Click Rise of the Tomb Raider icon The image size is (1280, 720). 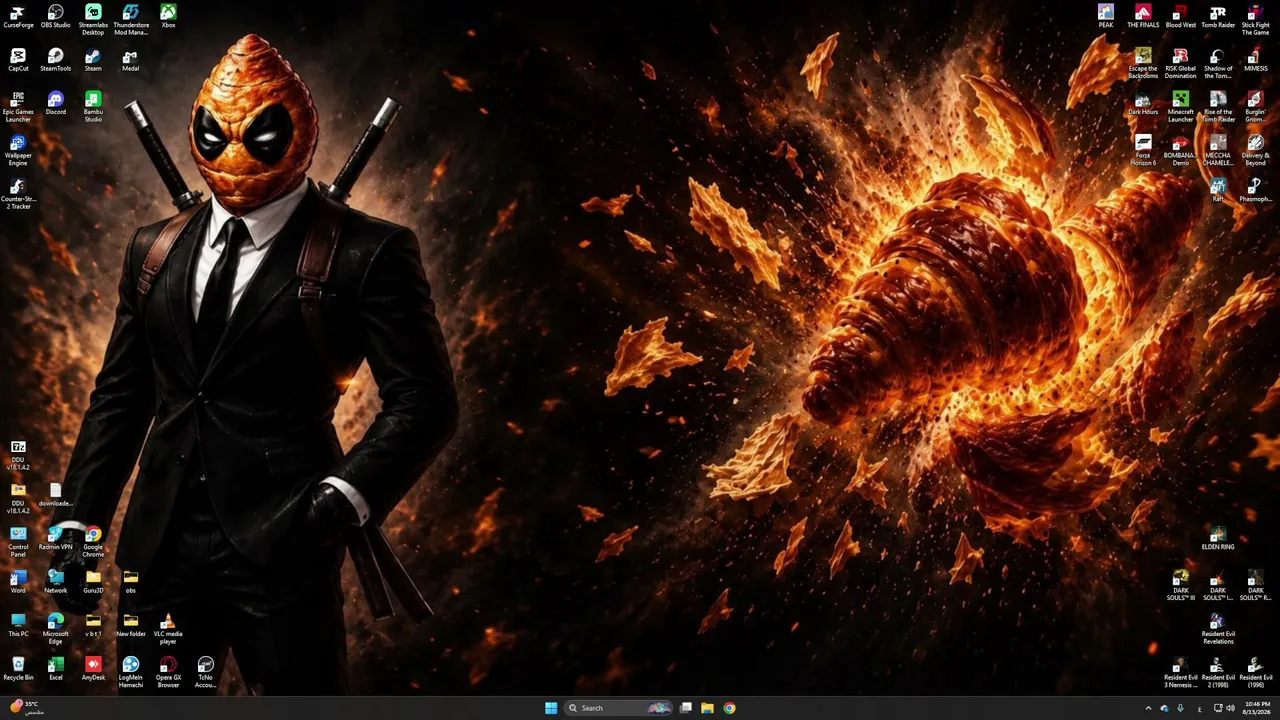click(x=1218, y=107)
